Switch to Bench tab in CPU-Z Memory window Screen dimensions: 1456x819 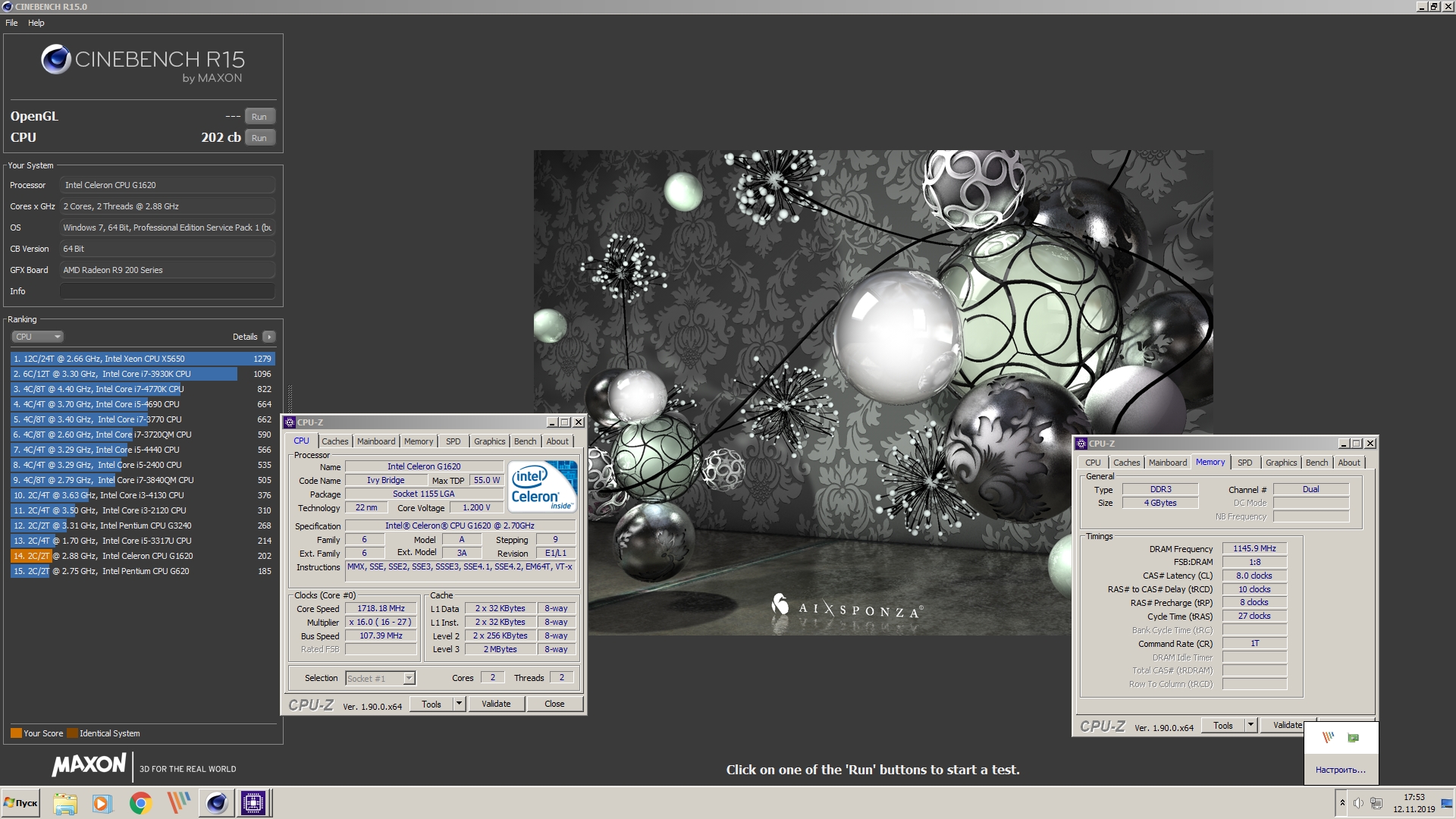1316,463
